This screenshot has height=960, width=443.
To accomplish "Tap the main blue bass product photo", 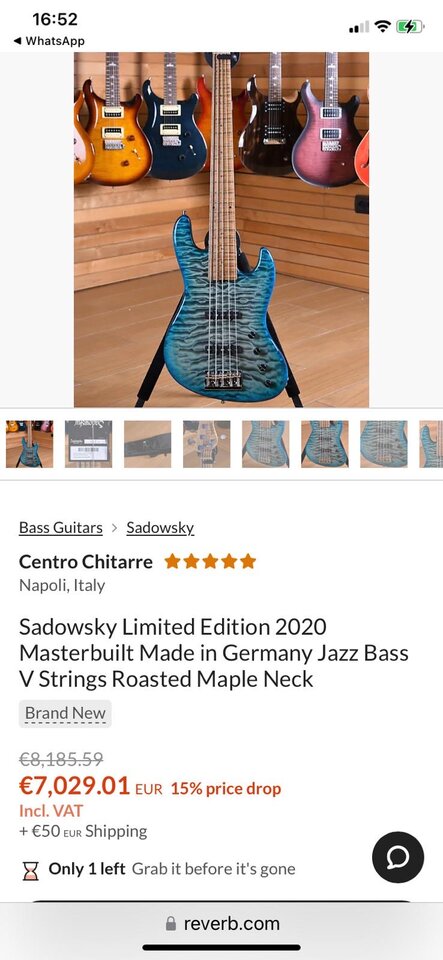I will pos(222,230).
